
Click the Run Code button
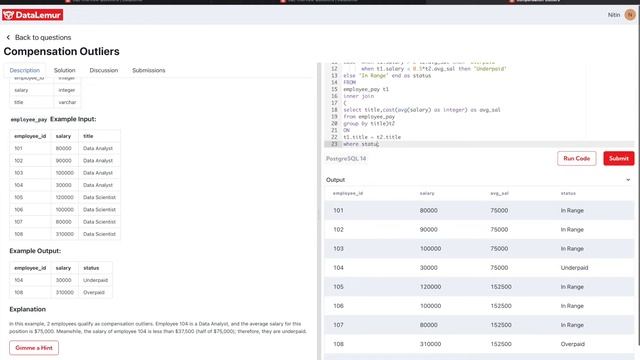576,158
